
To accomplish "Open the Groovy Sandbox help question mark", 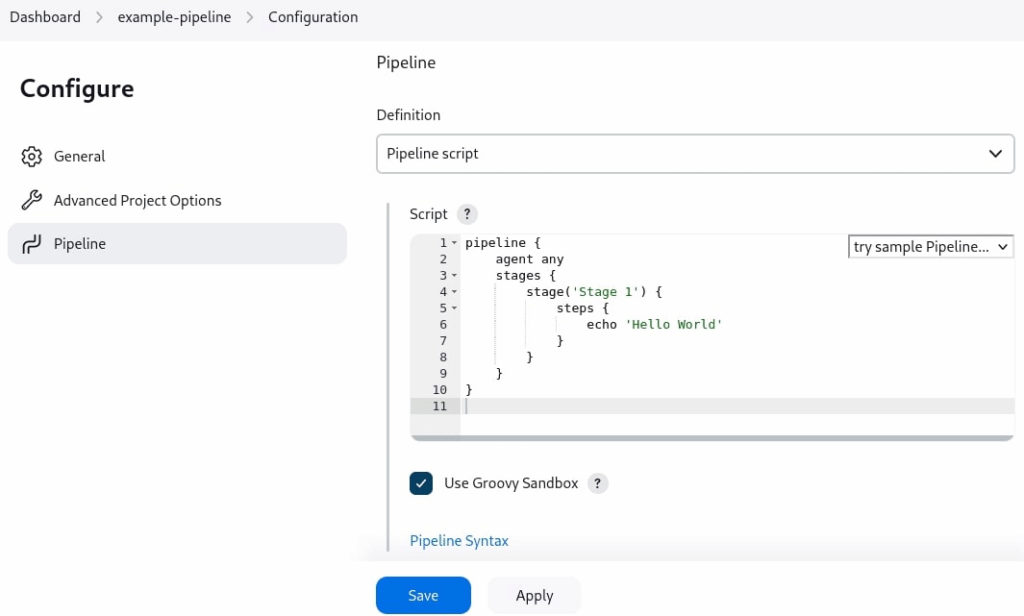I will click(597, 483).
